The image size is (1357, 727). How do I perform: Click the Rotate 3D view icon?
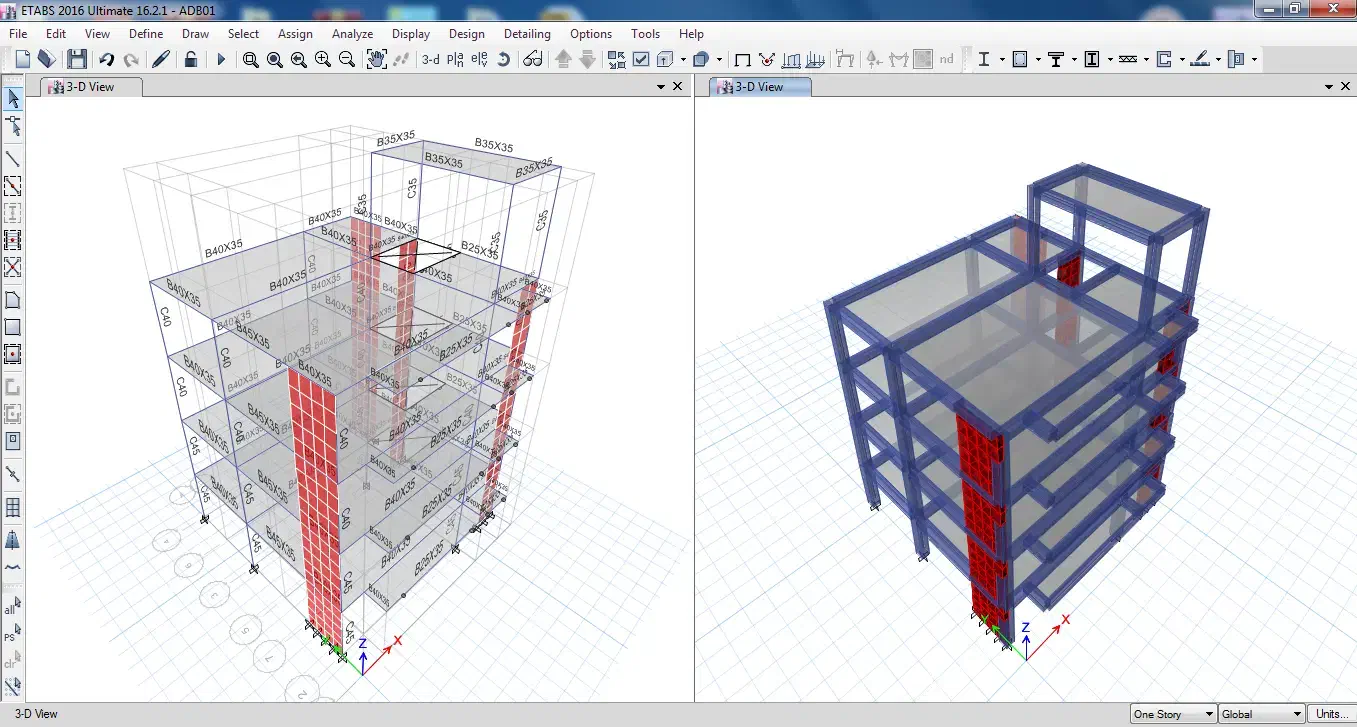coord(504,59)
